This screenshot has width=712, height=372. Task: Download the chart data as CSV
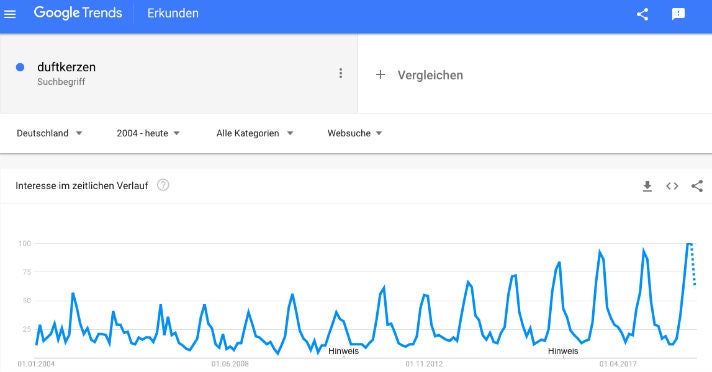647,186
